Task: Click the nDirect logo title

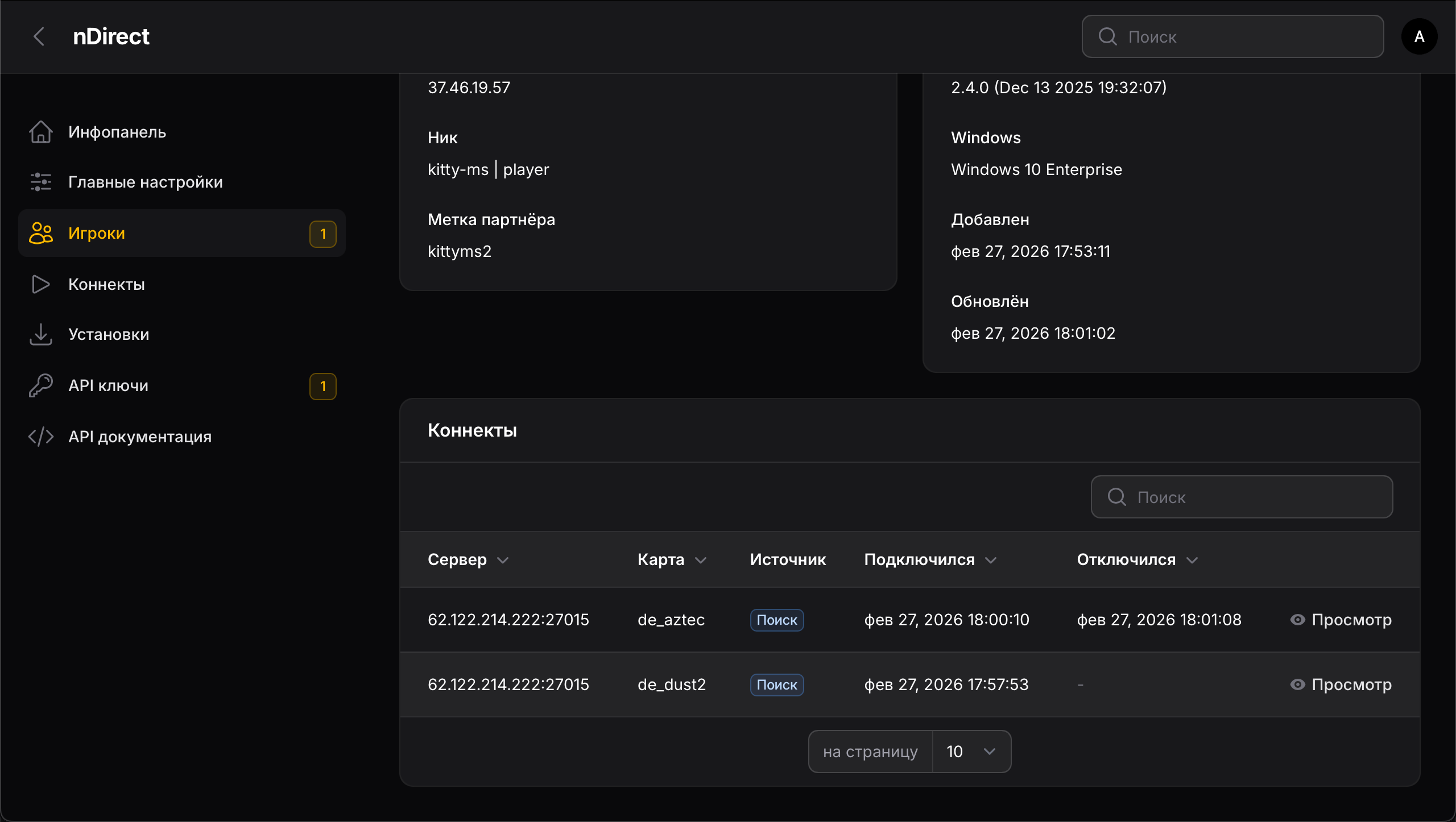Action: pyautogui.click(x=111, y=36)
